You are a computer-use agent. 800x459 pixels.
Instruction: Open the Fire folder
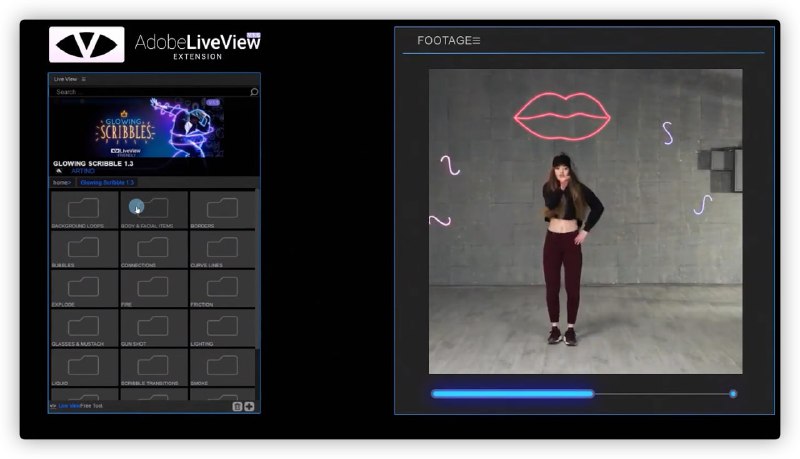(x=154, y=289)
